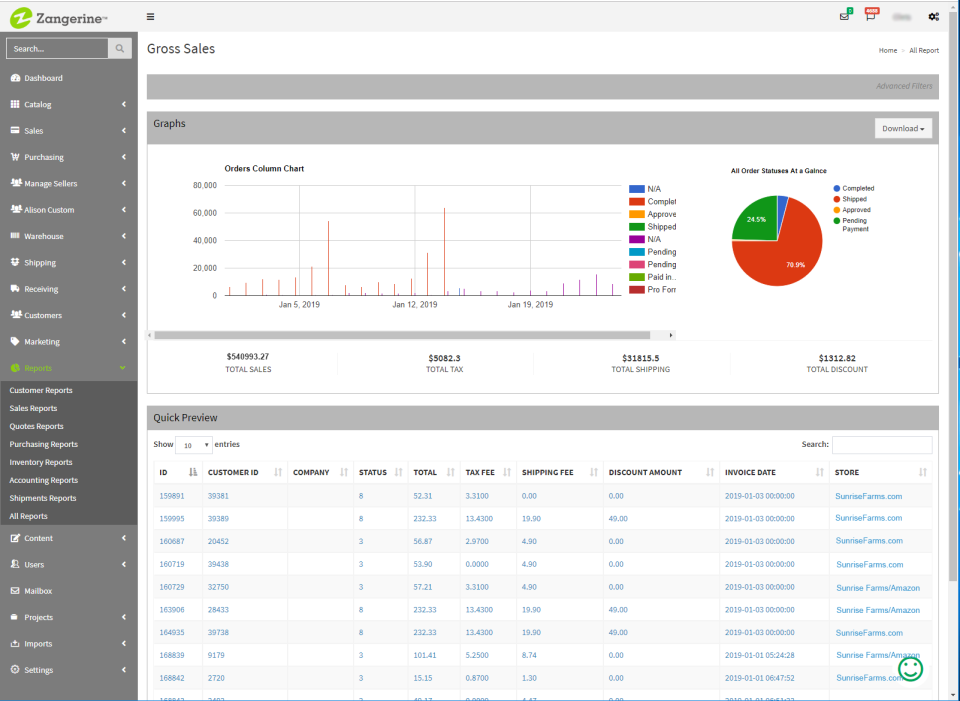Viewport: 960px width, 701px height.
Task: Open Advanced Filters link
Action: point(904,86)
